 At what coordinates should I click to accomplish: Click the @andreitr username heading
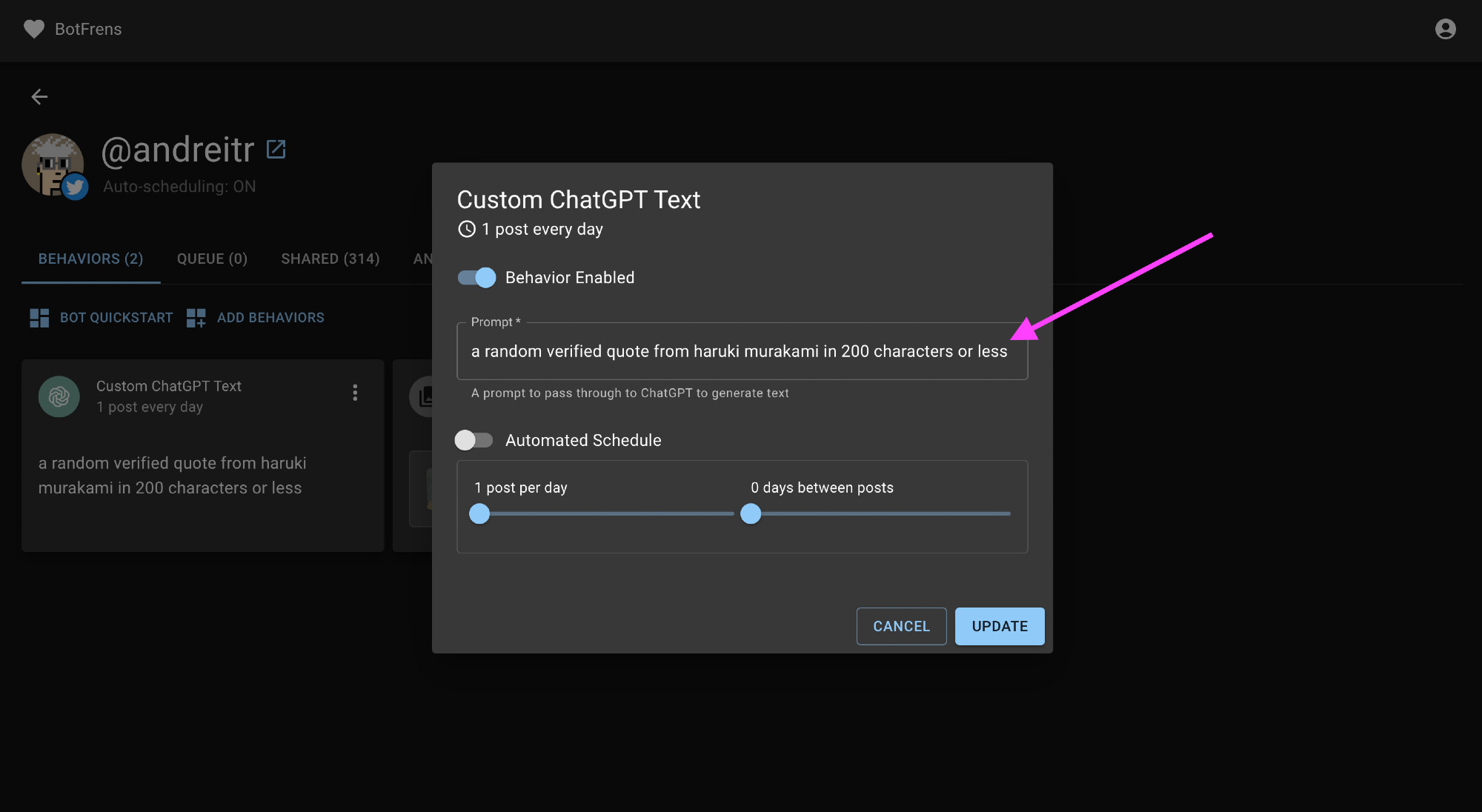[x=178, y=150]
